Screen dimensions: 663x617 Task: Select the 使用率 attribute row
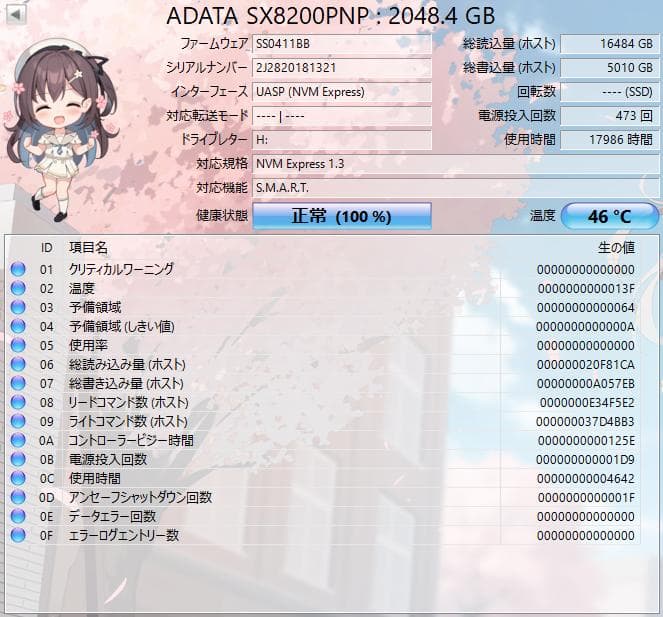coord(323,346)
